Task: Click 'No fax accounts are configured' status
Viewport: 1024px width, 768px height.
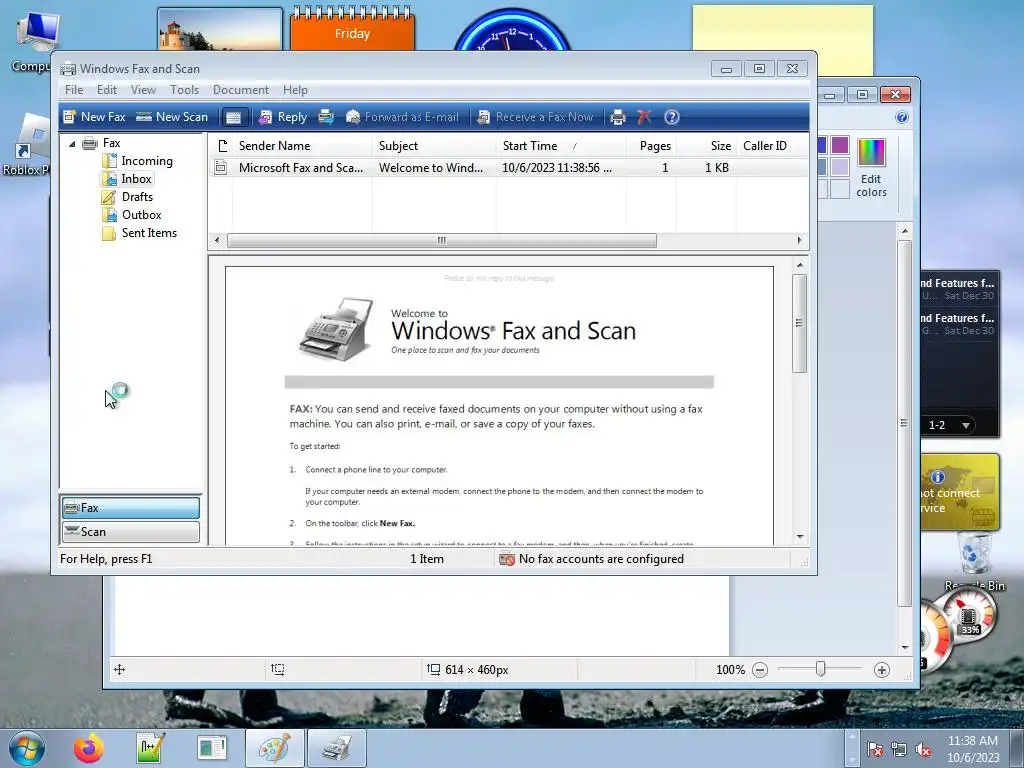Action: (x=601, y=559)
